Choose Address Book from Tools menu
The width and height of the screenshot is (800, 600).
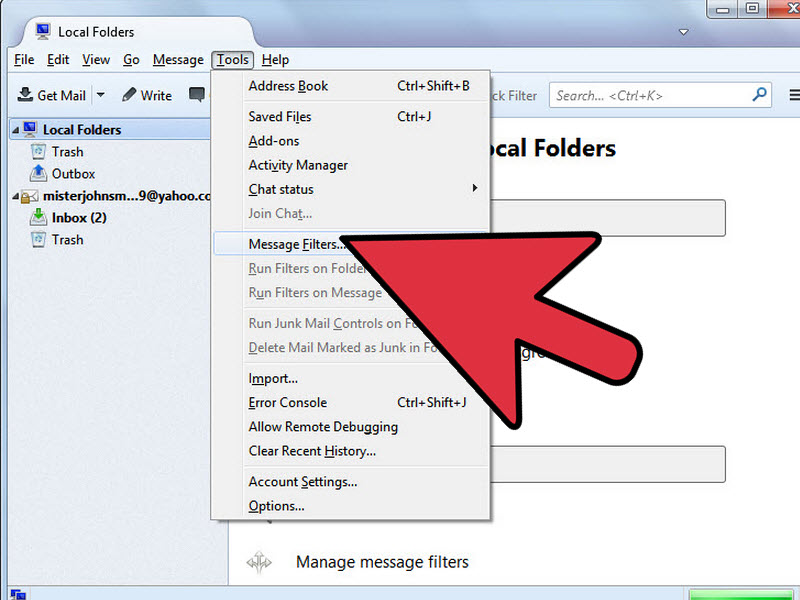(x=351, y=86)
